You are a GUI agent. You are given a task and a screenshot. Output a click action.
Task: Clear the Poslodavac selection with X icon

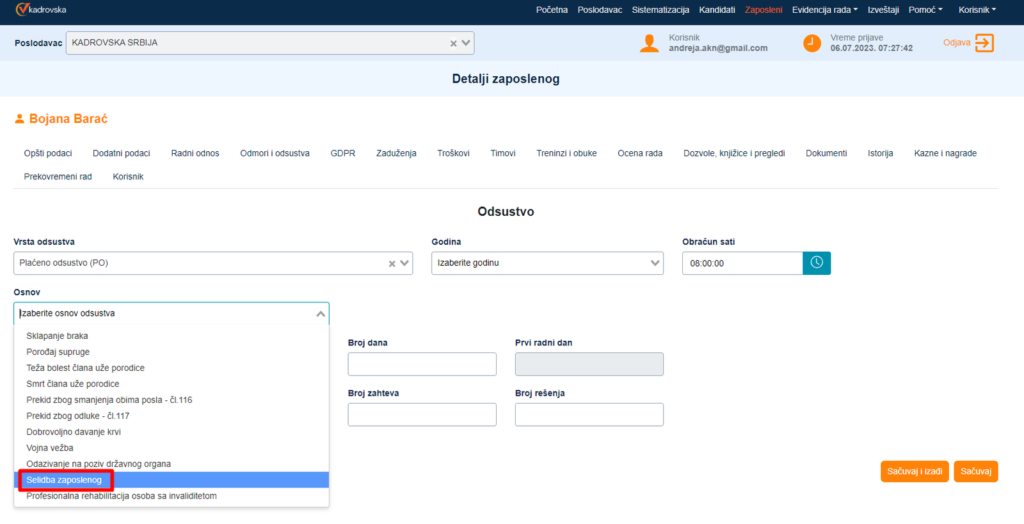click(x=453, y=43)
